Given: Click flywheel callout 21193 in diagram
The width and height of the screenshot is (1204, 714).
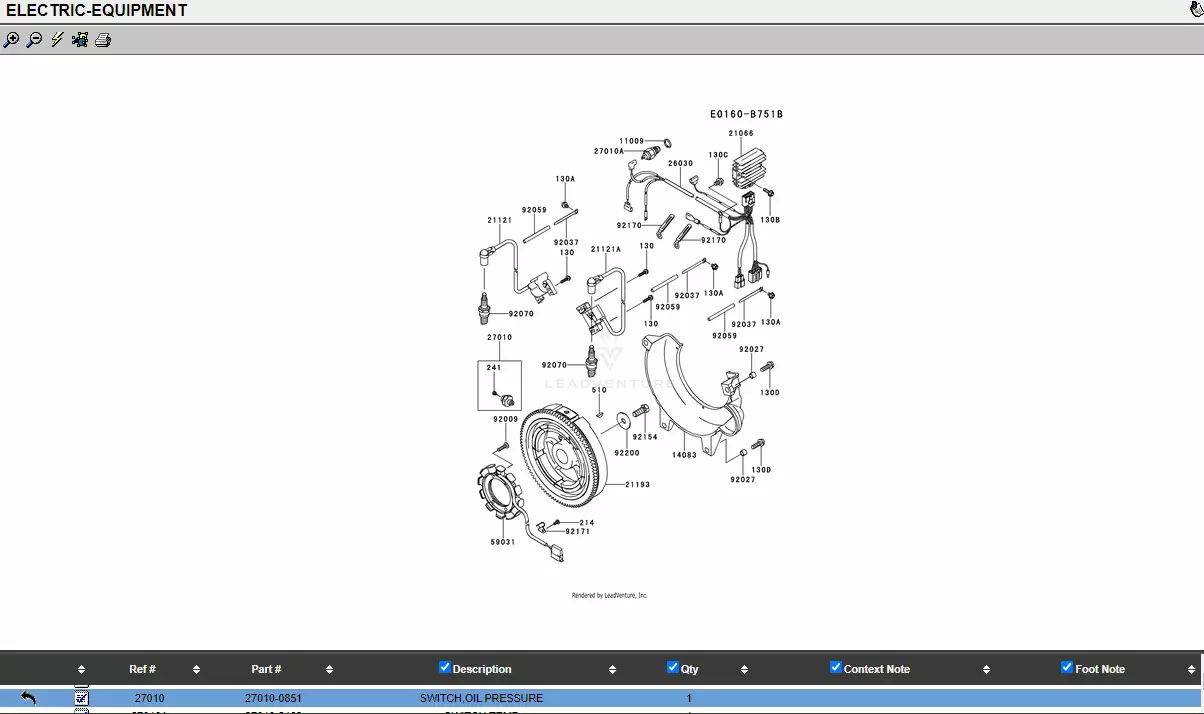Looking at the screenshot, I should [637, 485].
